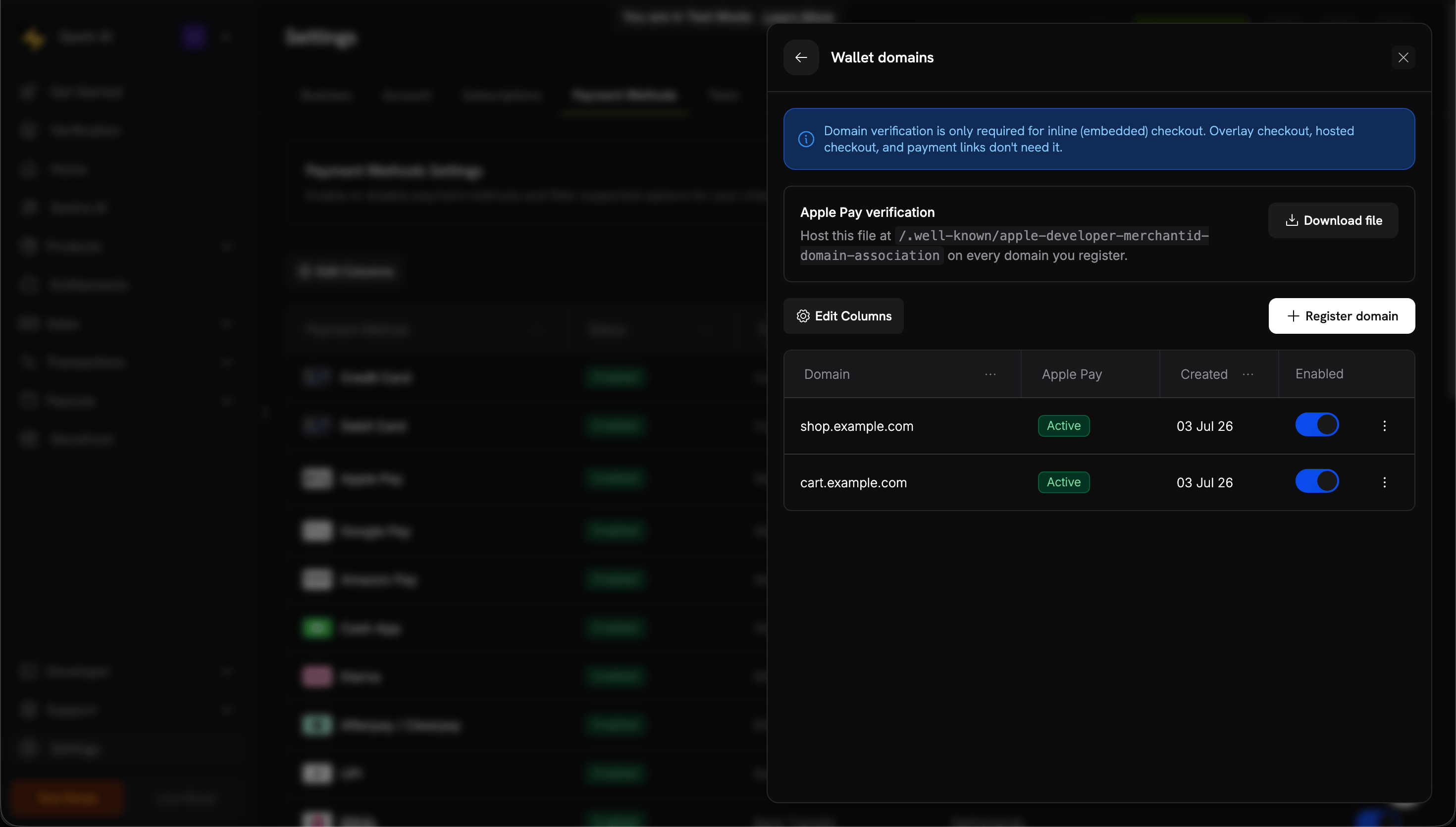
Task: Select the shop.example.com domain text
Action: click(x=856, y=426)
